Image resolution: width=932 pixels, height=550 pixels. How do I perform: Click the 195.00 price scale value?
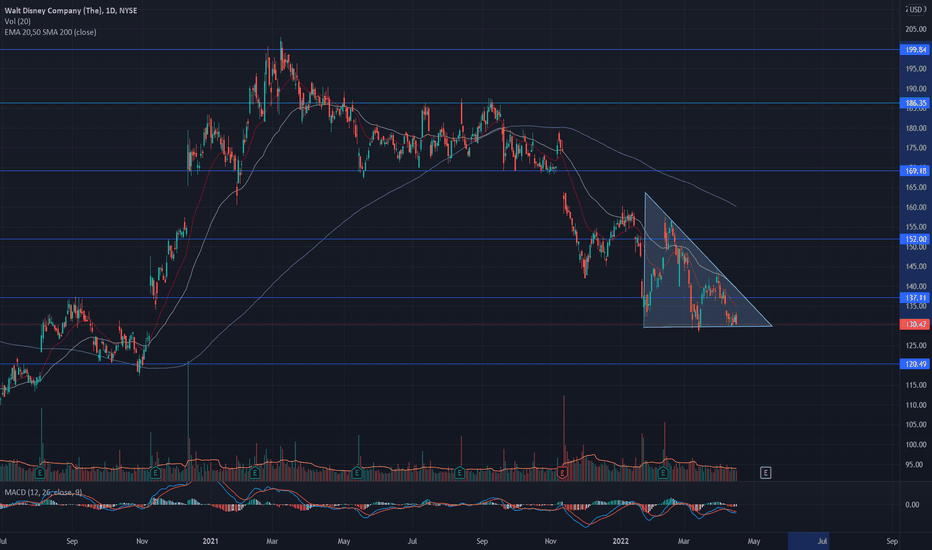pyautogui.click(x=915, y=69)
